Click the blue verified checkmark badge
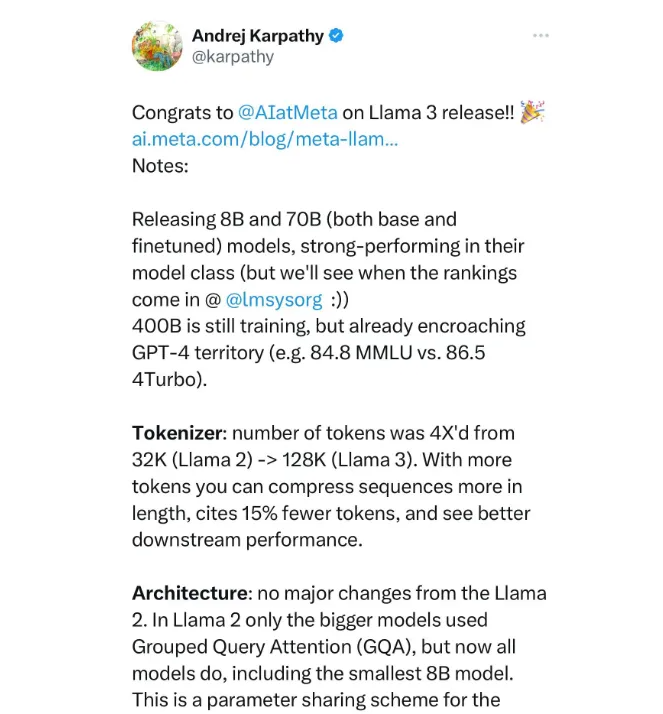Viewport: 663px width, 714px height. pos(336,36)
